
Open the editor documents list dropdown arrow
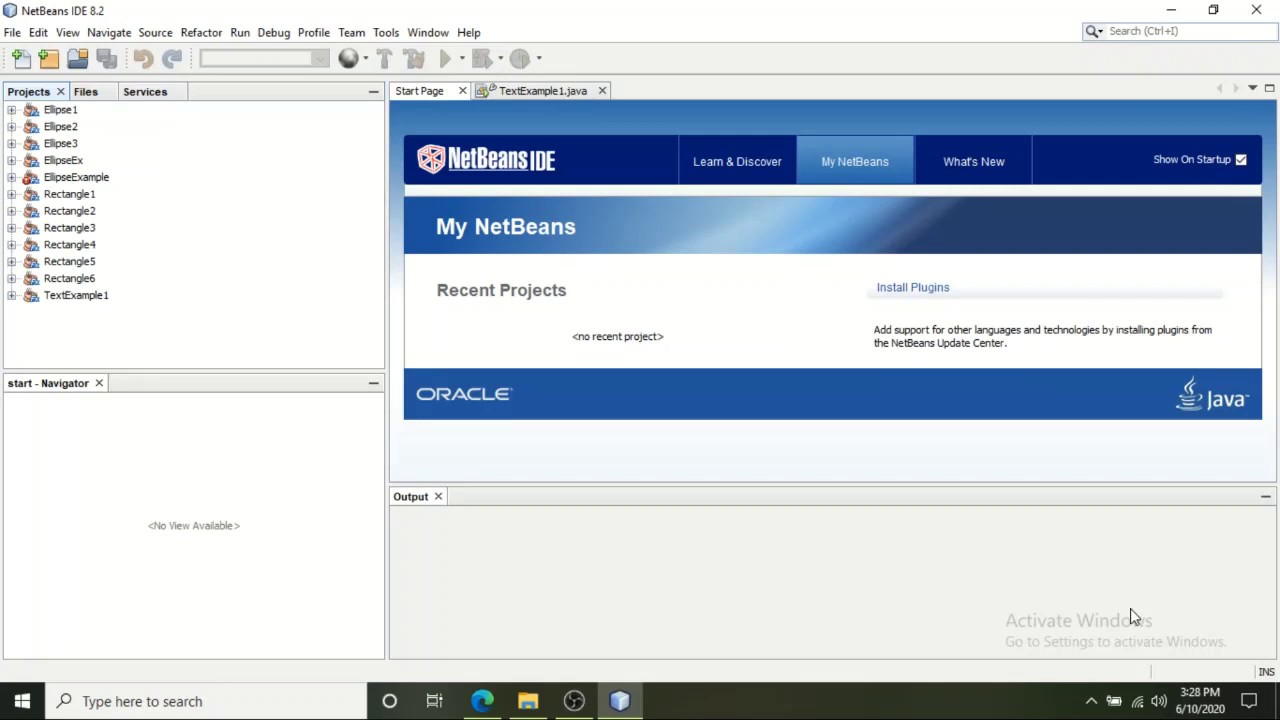[1252, 88]
